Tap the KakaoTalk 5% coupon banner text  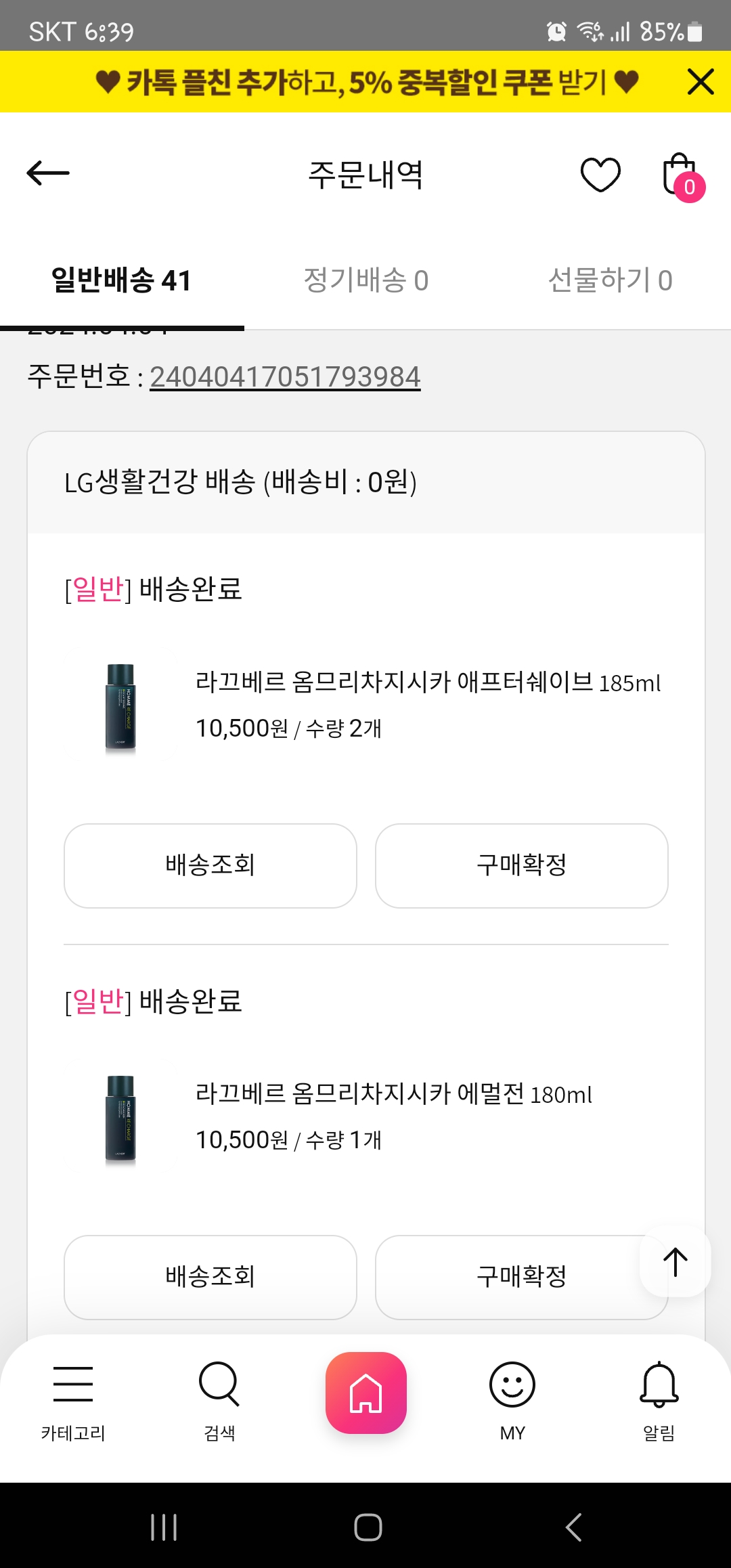tap(366, 82)
